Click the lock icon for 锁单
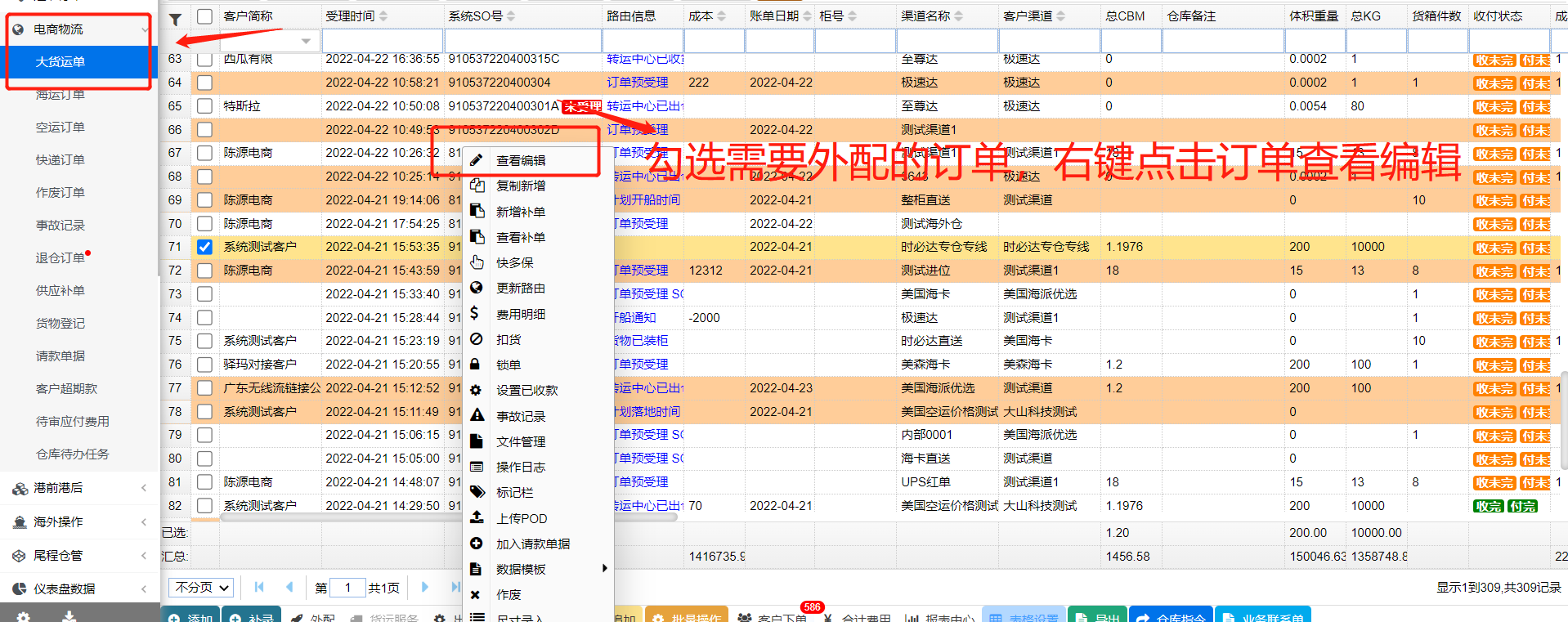The width and height of the screenshot is (1568, 622). click(476, 365)
